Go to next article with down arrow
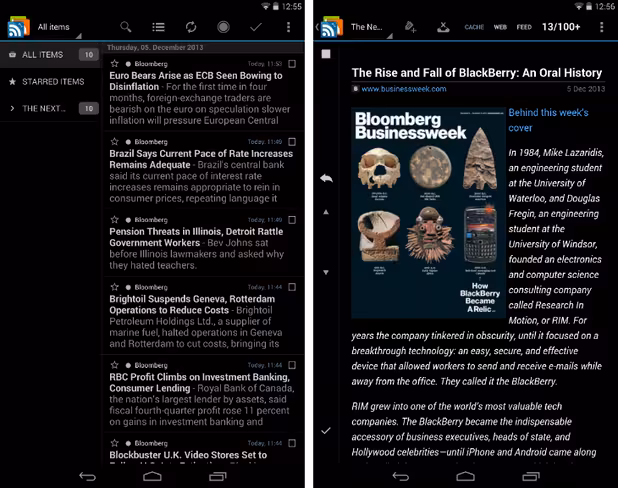 pos(326,272)
